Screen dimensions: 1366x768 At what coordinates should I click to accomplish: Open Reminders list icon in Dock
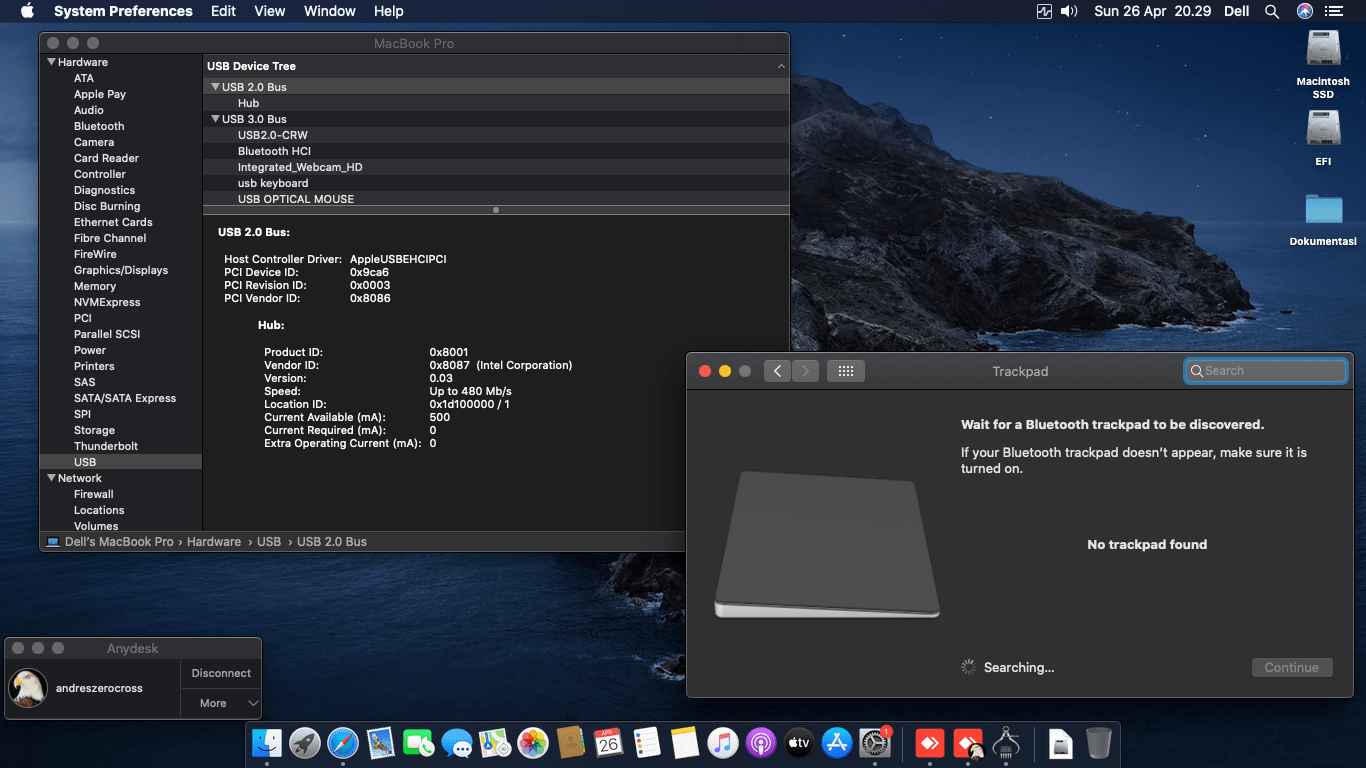tap(647, 742)
